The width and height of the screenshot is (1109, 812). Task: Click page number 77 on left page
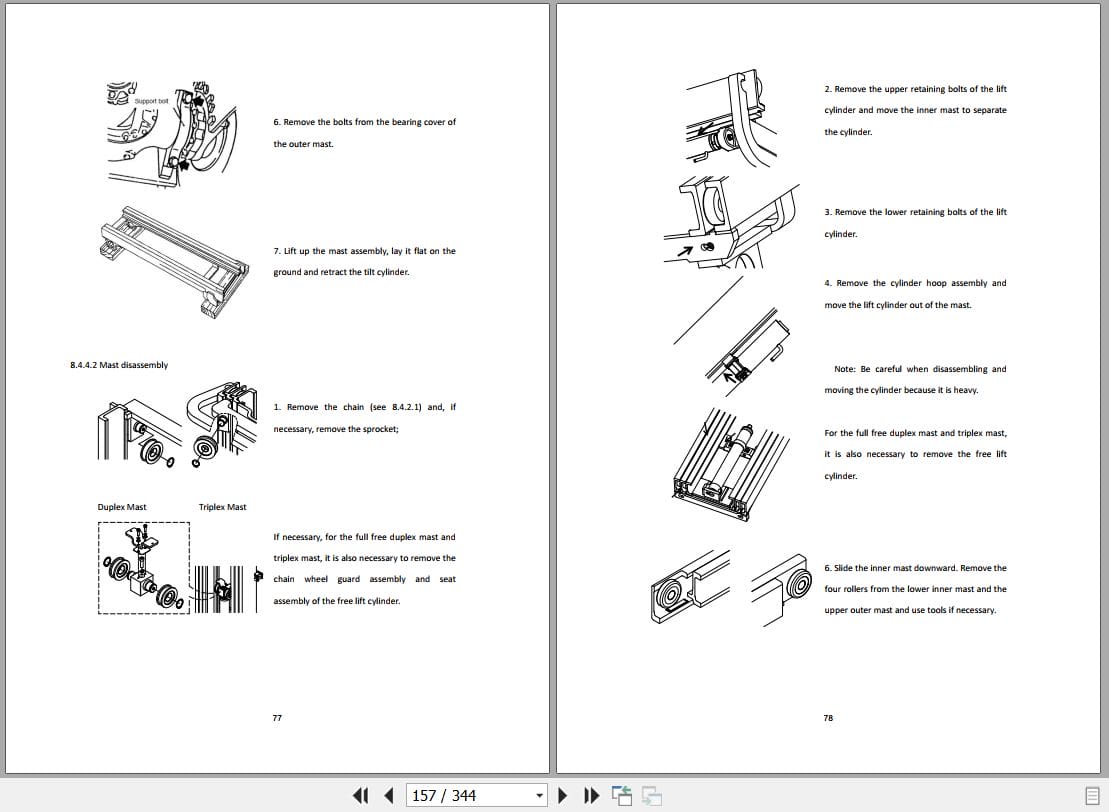tap(277, 718)
